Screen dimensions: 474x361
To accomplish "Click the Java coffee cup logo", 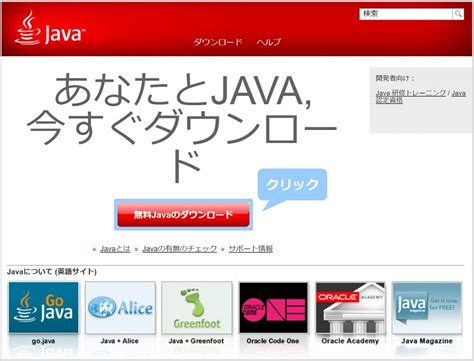I will coord(49,28).
